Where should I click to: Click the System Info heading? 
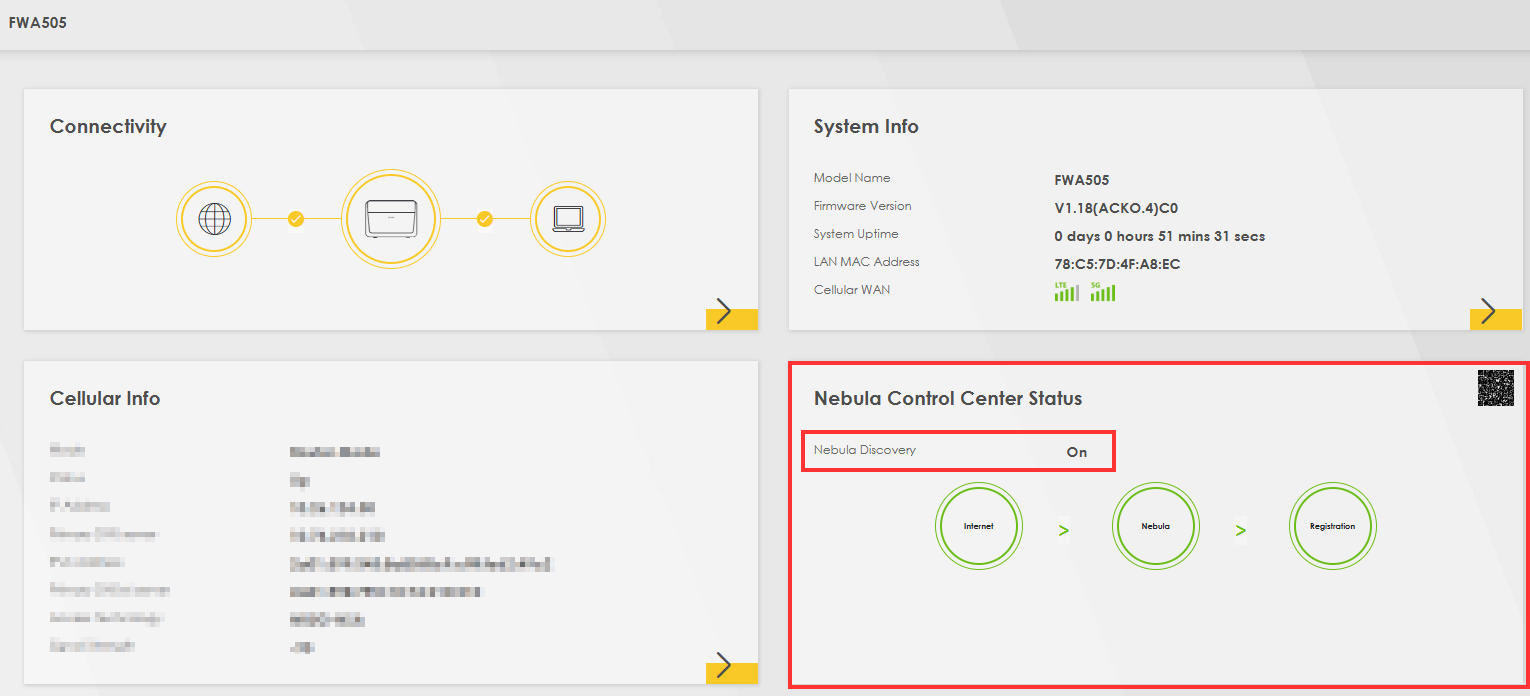pos(866,127)
